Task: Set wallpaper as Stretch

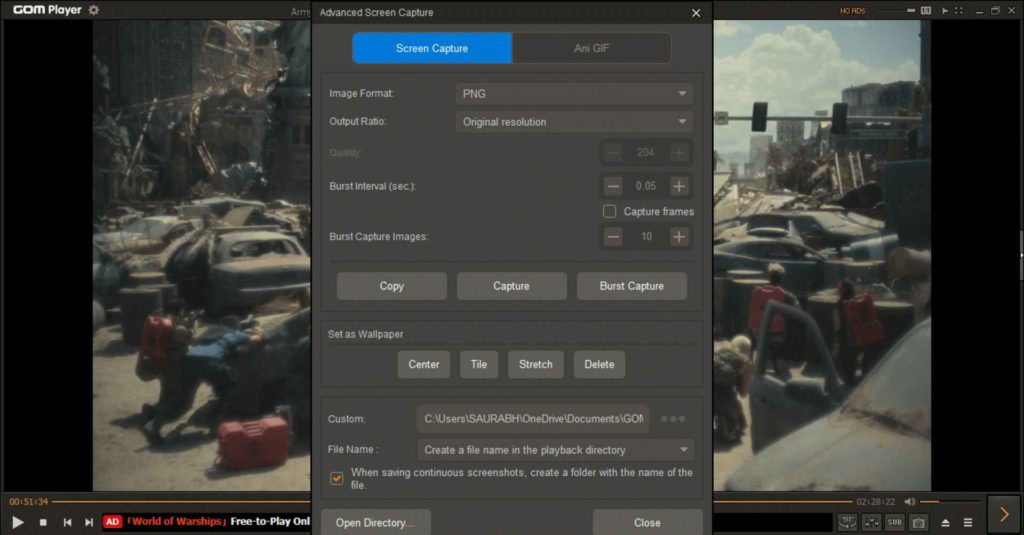Action: [536, 365]
